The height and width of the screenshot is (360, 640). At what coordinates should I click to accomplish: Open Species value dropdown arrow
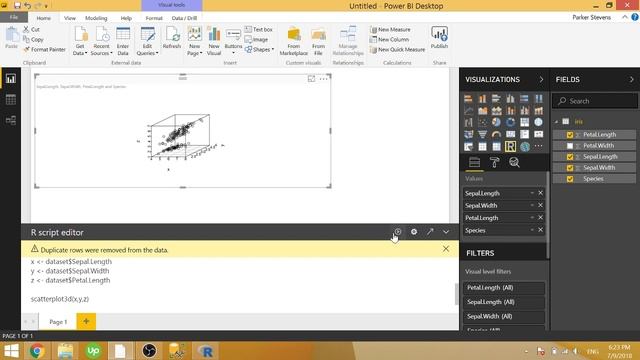[x=532, y=230]
